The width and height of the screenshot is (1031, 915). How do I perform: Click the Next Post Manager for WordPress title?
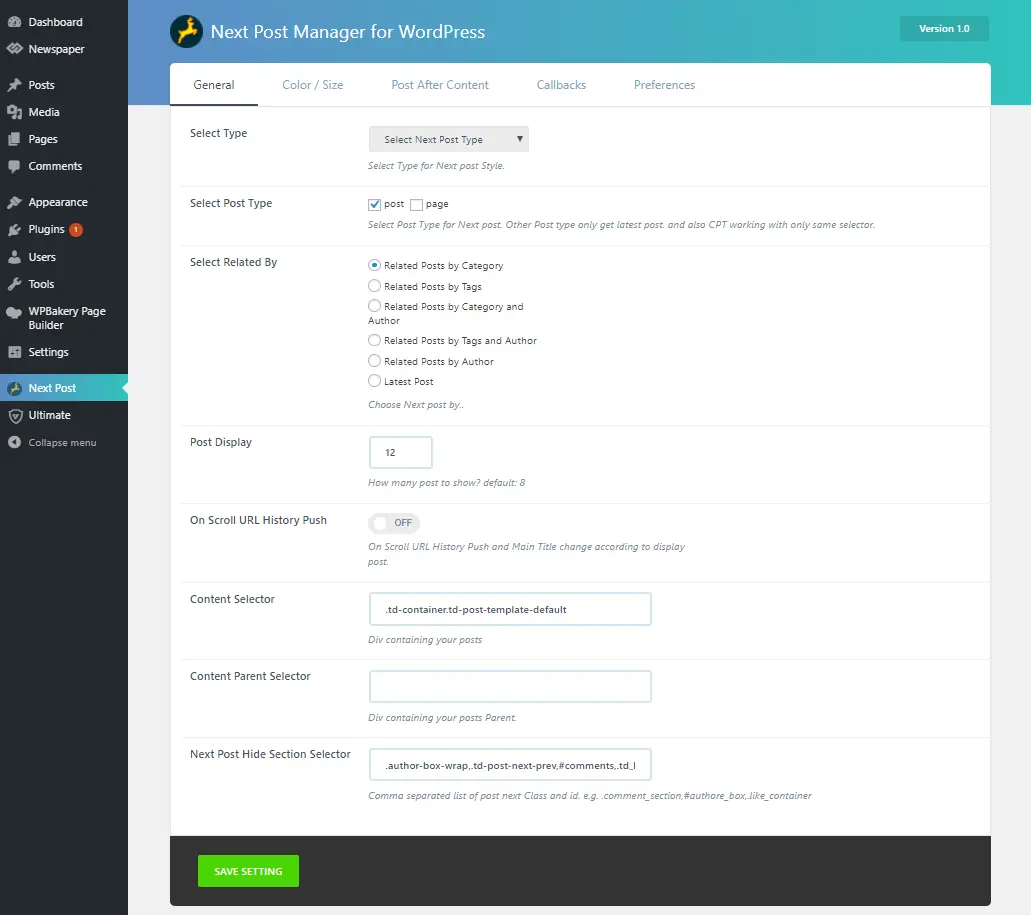click(x=348, y=32)
